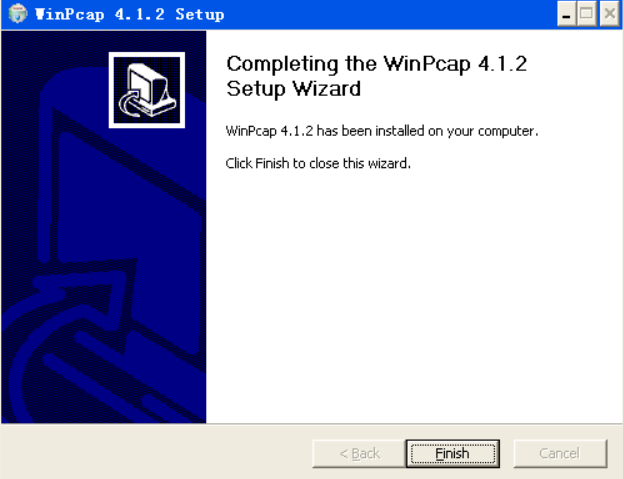
Task: Click the empty white content area
Action: coord(414,294)
